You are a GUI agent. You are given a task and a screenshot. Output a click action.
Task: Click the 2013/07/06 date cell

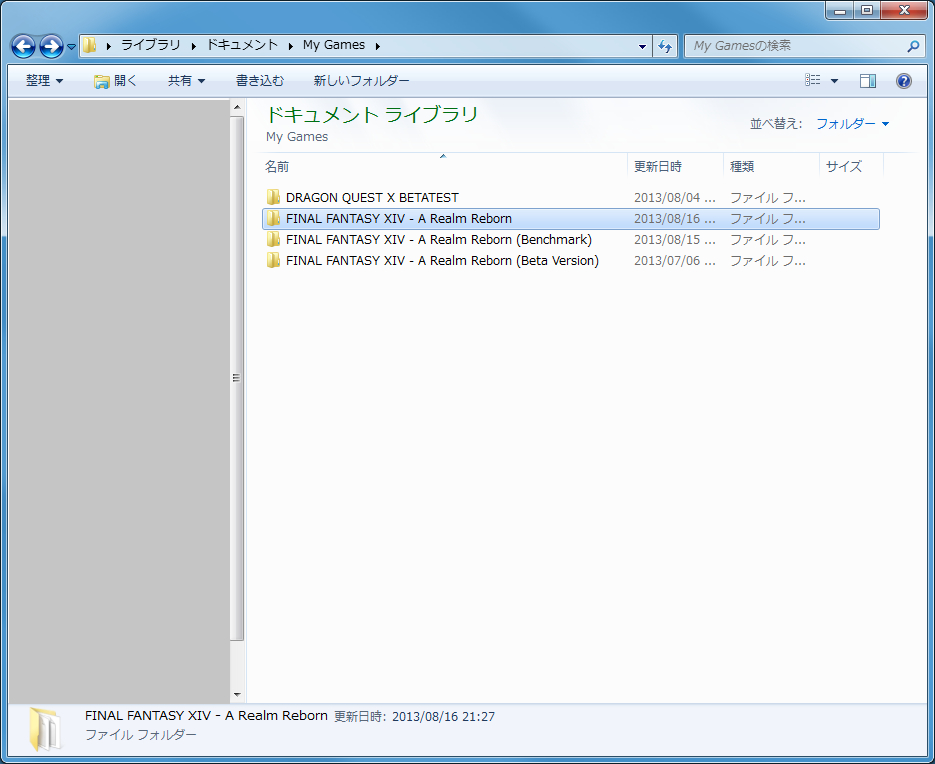point(674,261)
